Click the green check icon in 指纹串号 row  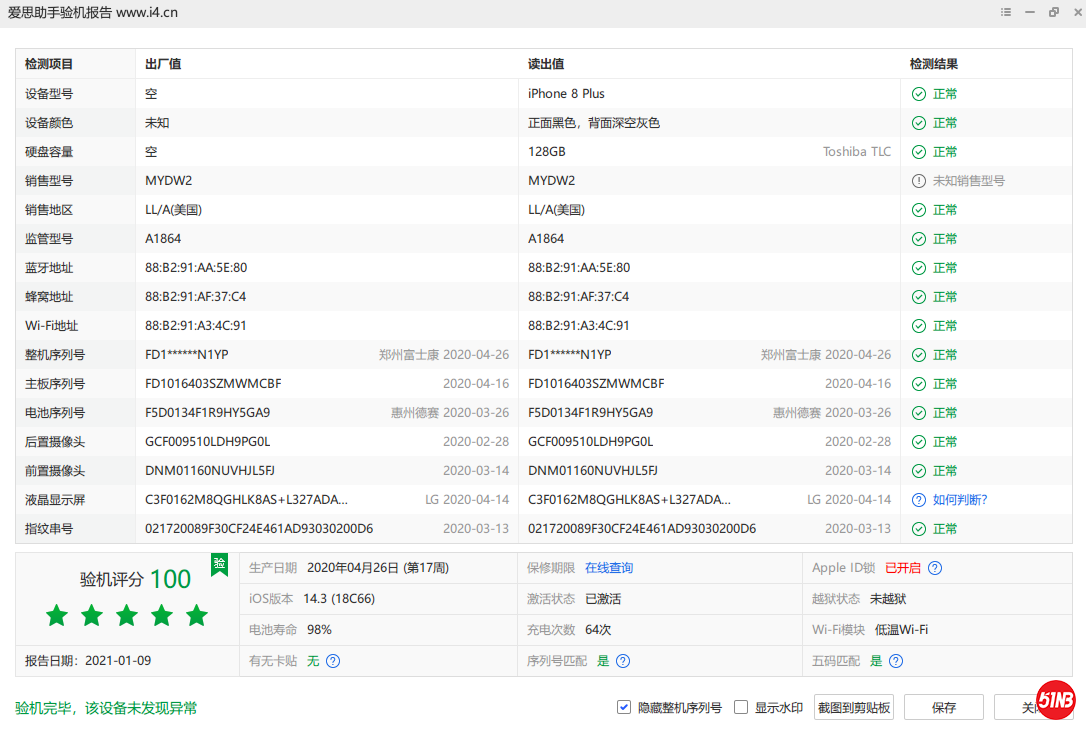[x=918, y=529]
